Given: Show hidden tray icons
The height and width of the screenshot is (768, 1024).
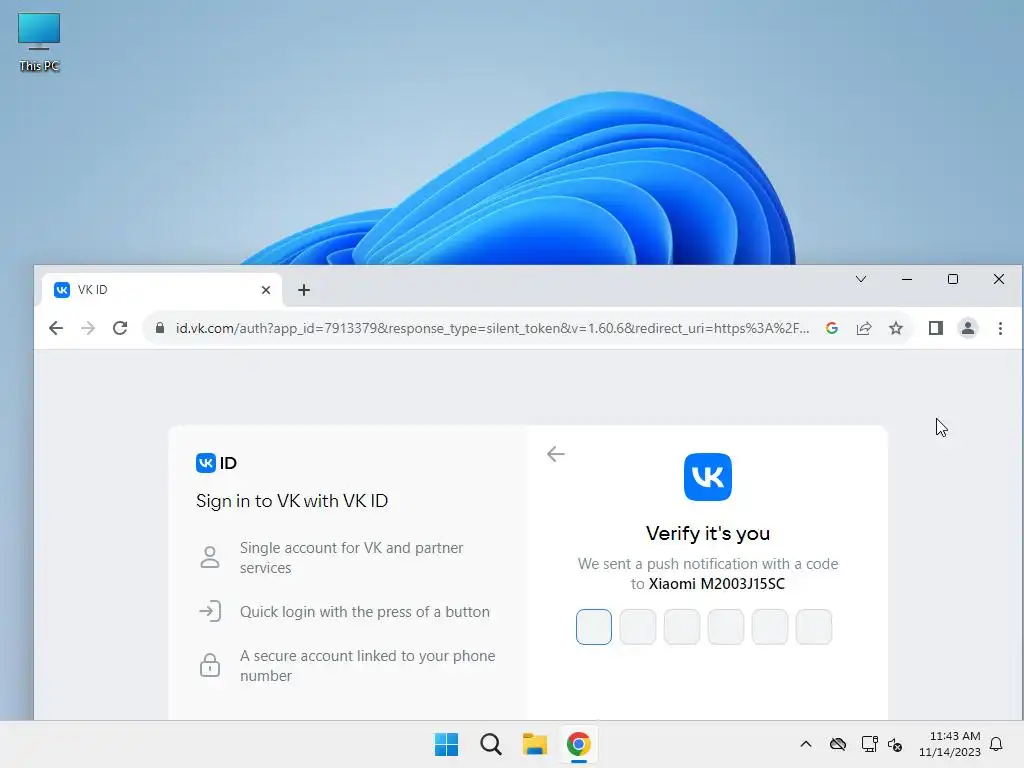Looking at the screenshot, I should pyautogui.click(x=806, y=744).
